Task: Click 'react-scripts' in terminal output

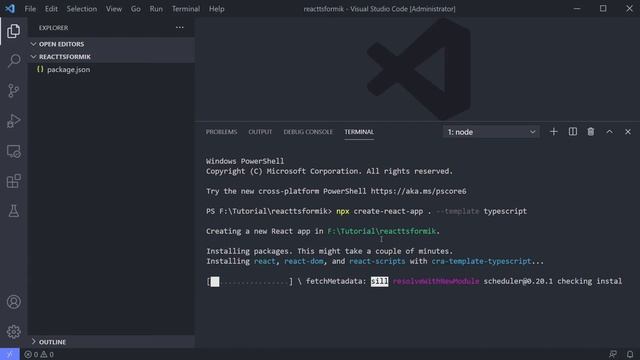Action: pyautogui.click(x=377, y=261)
